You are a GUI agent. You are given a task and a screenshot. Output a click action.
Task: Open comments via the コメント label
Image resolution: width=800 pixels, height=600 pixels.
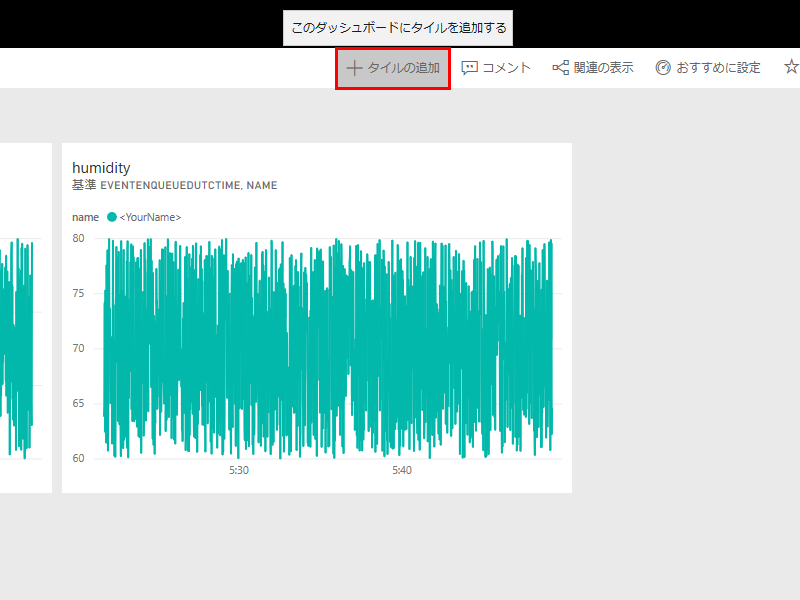pyautogui.click(x=506, y=68)
